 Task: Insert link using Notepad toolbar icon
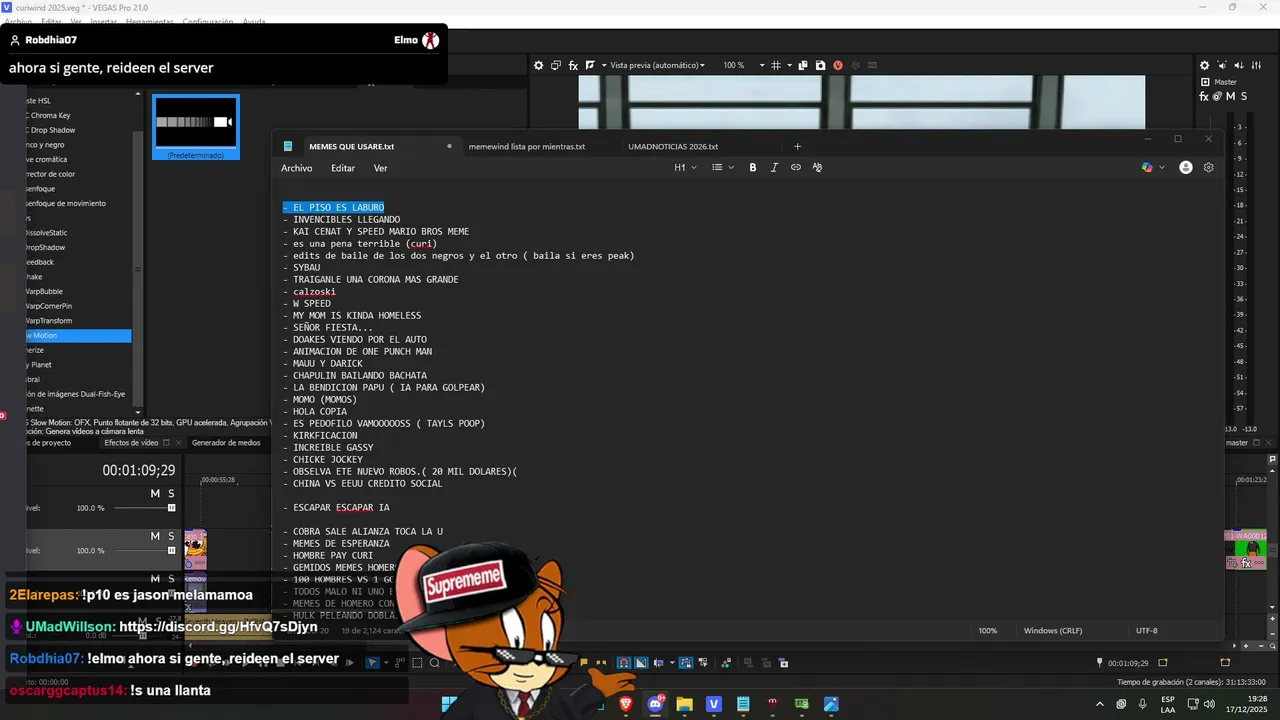796,168
